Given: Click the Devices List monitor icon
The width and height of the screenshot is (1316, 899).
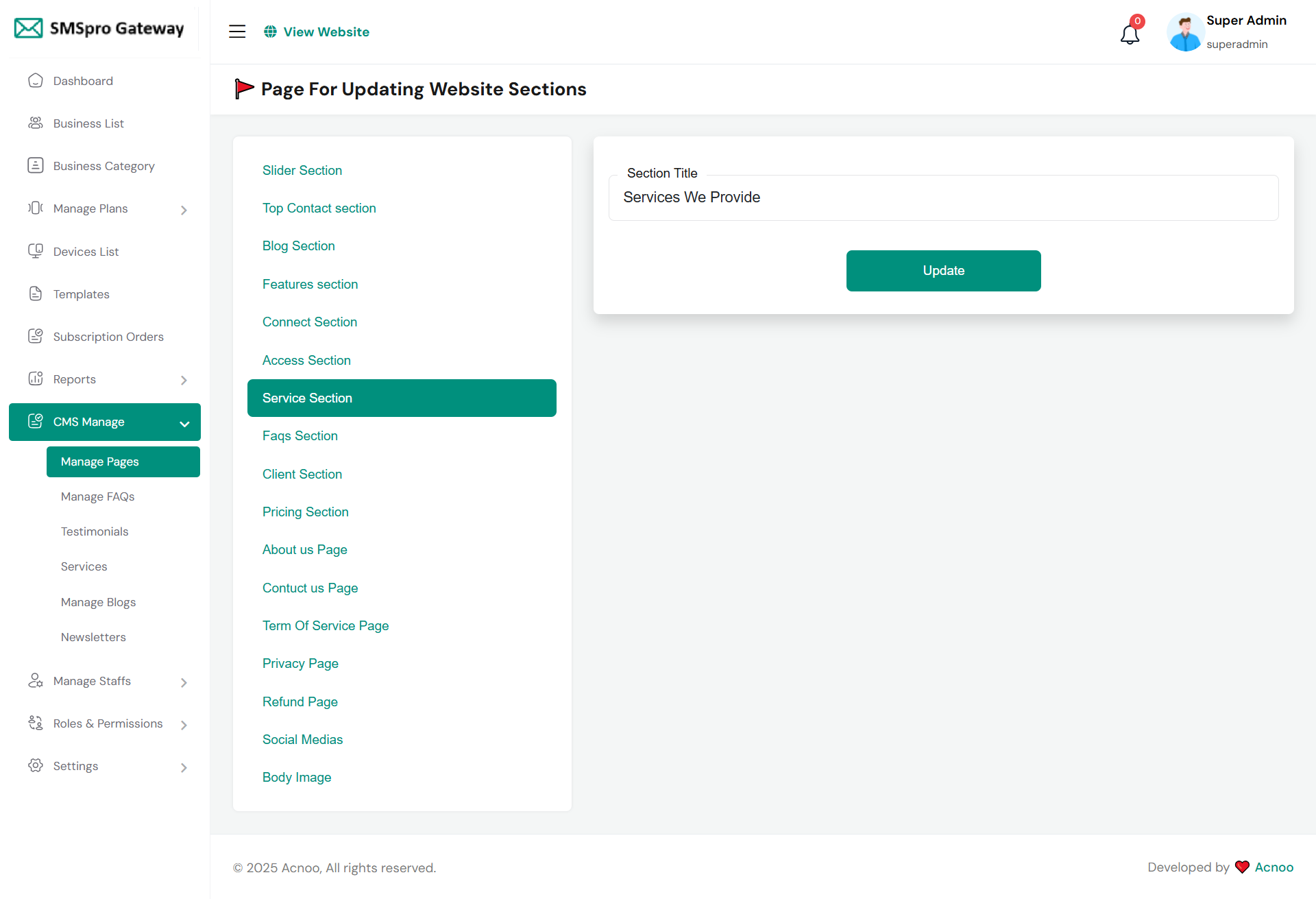Looking at the screenshot, I should click(36, 252).
